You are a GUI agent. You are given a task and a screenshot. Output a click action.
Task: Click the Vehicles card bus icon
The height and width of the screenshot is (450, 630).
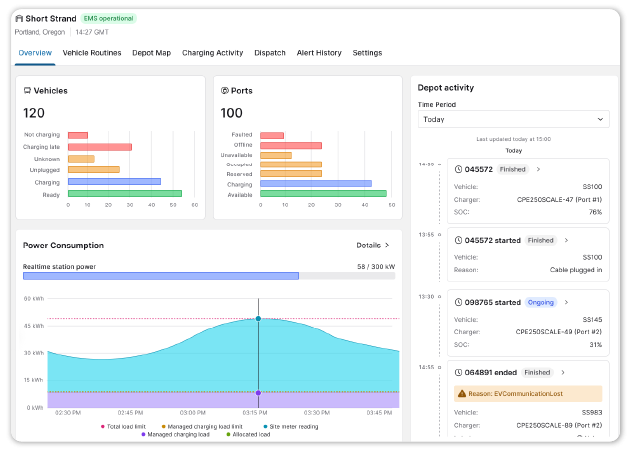pyautogui.click(x=27, y=91)
